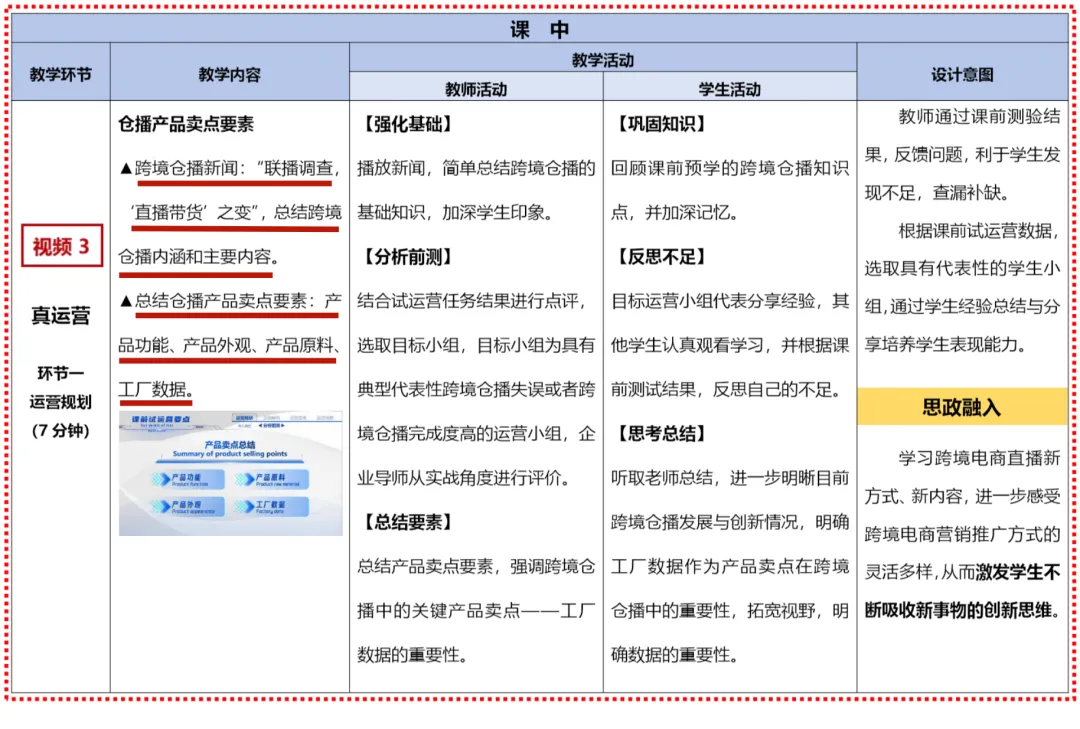
Task: Click the 仓播产品卖点要素 bold heading
Action: point(186,124)
